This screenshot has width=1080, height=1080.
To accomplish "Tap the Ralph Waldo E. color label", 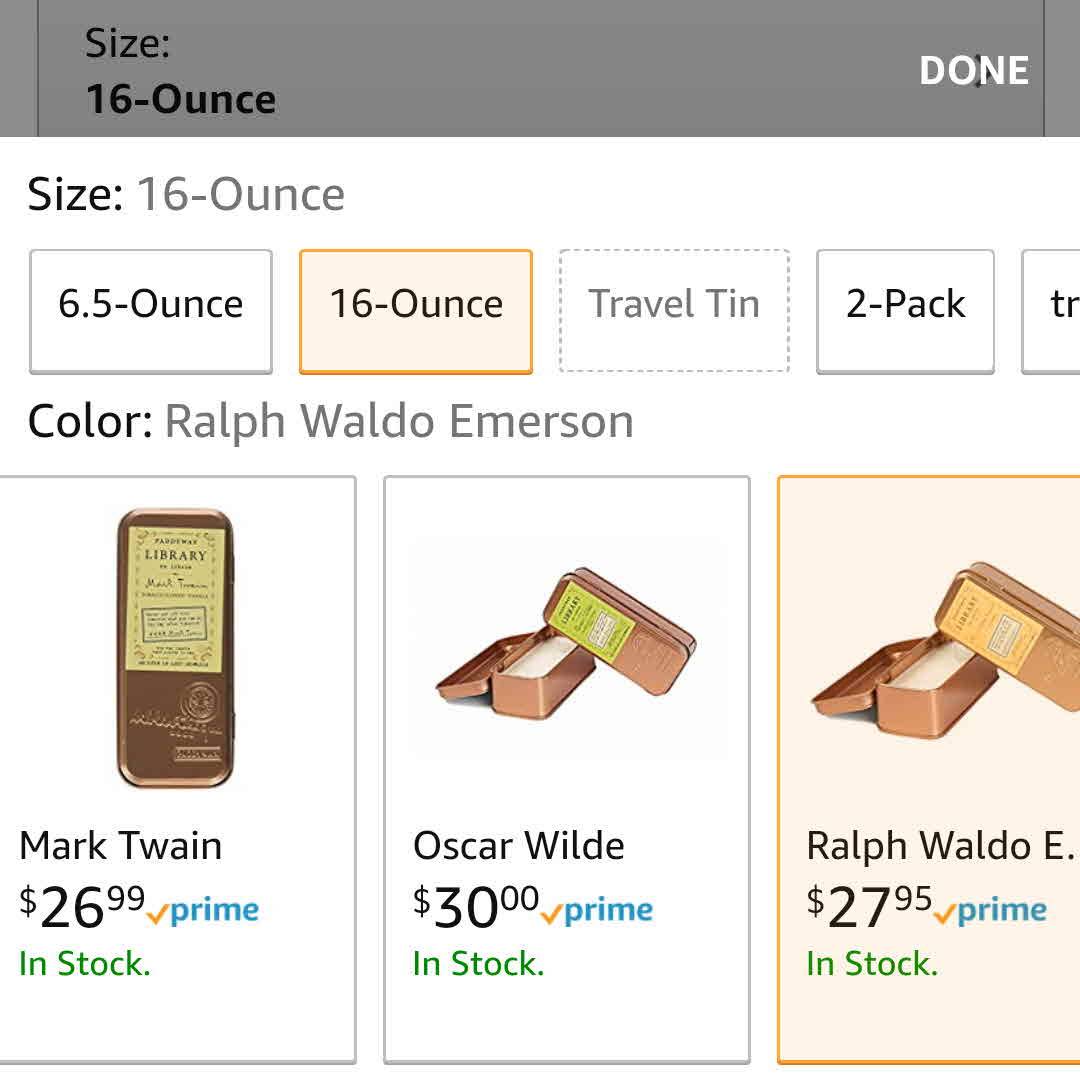I will 939,846.
